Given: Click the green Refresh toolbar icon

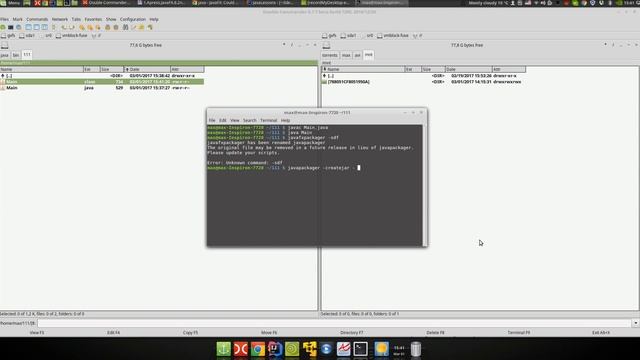Looking at the screenshot, I should [x=3, y=27].
